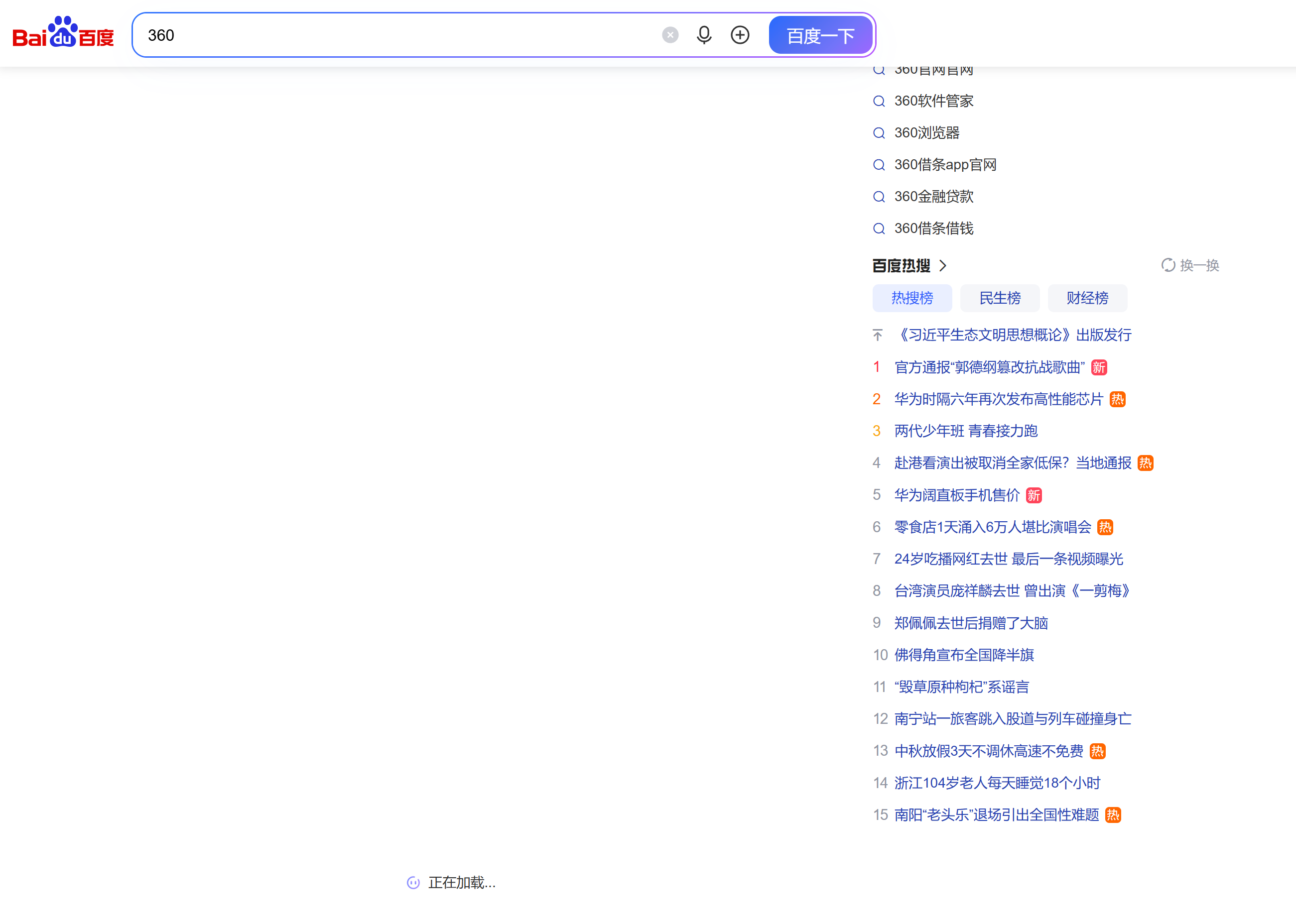Switch to 财经榜 tab
1296x924 pixels.
tap(1087, 298)
